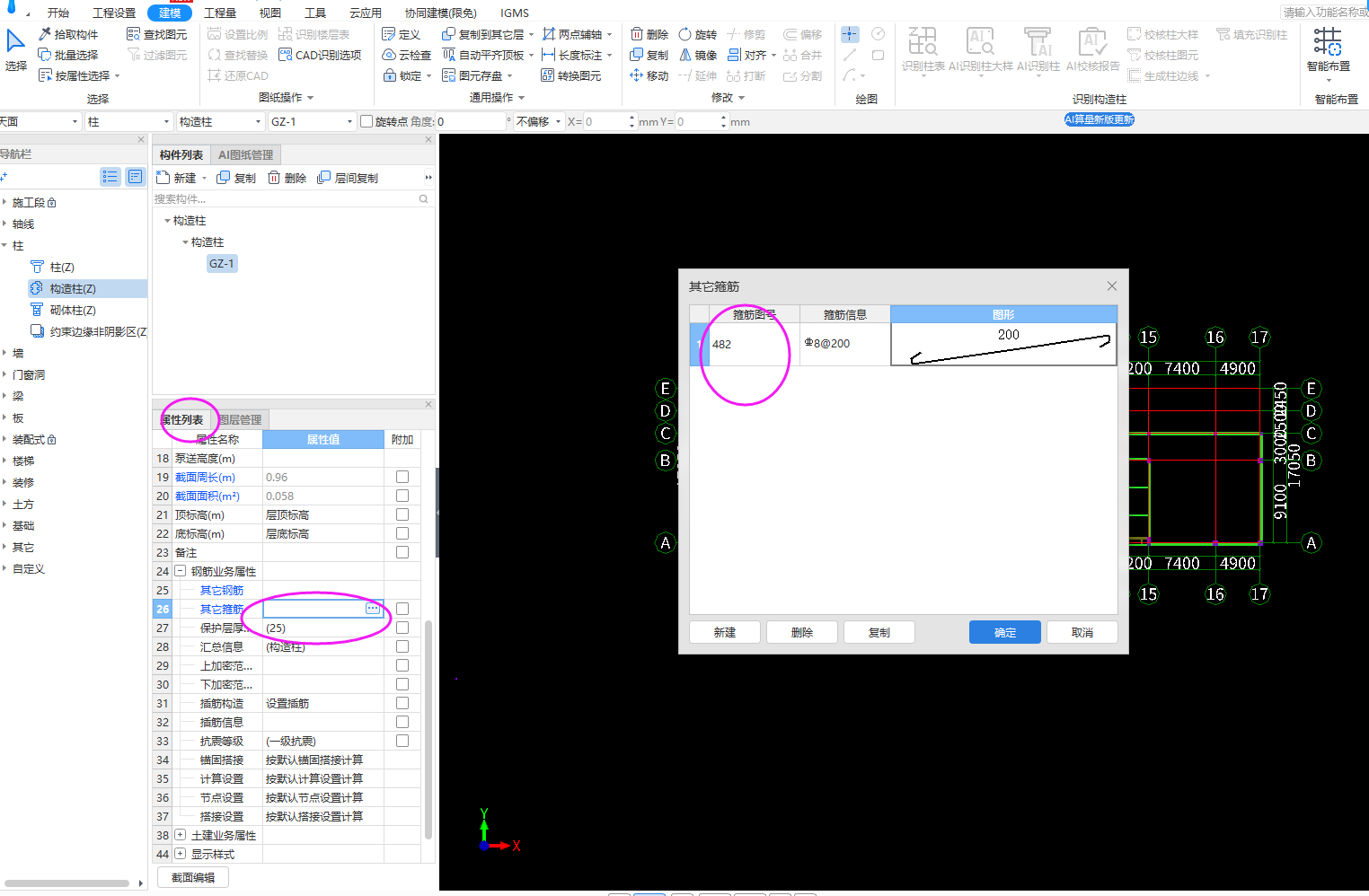Click 层间复制 inter-floor copy button
The width and height of the screenshot is (1369, 896).
tap(348, 178)
